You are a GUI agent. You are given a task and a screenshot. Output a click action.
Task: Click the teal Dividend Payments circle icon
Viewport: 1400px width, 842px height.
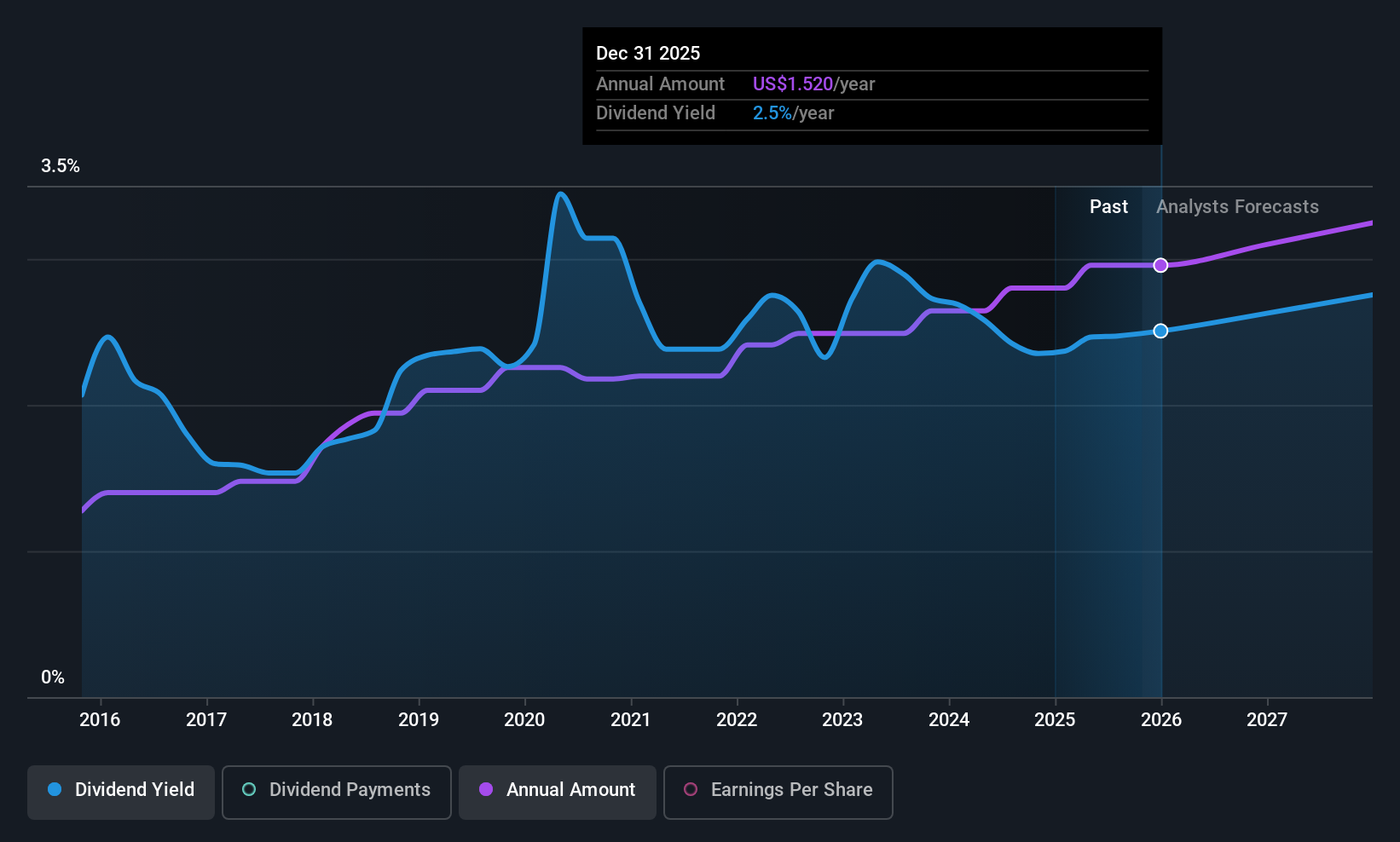(248, 790)
